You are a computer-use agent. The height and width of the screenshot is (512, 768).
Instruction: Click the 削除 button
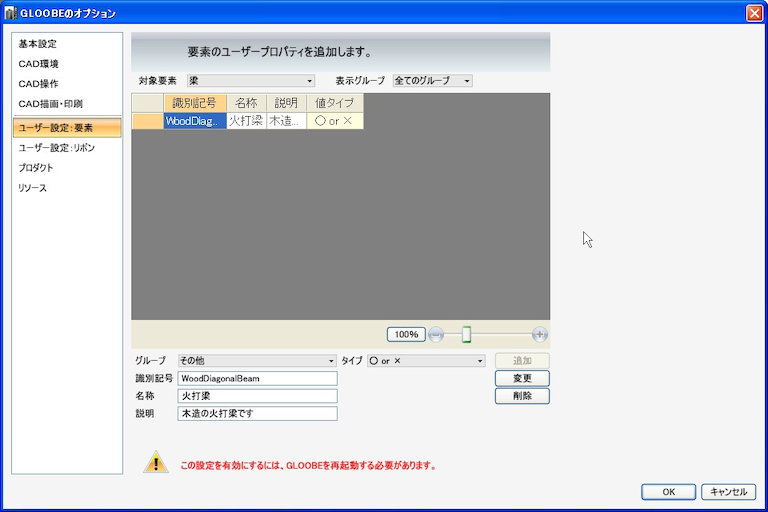522,396
